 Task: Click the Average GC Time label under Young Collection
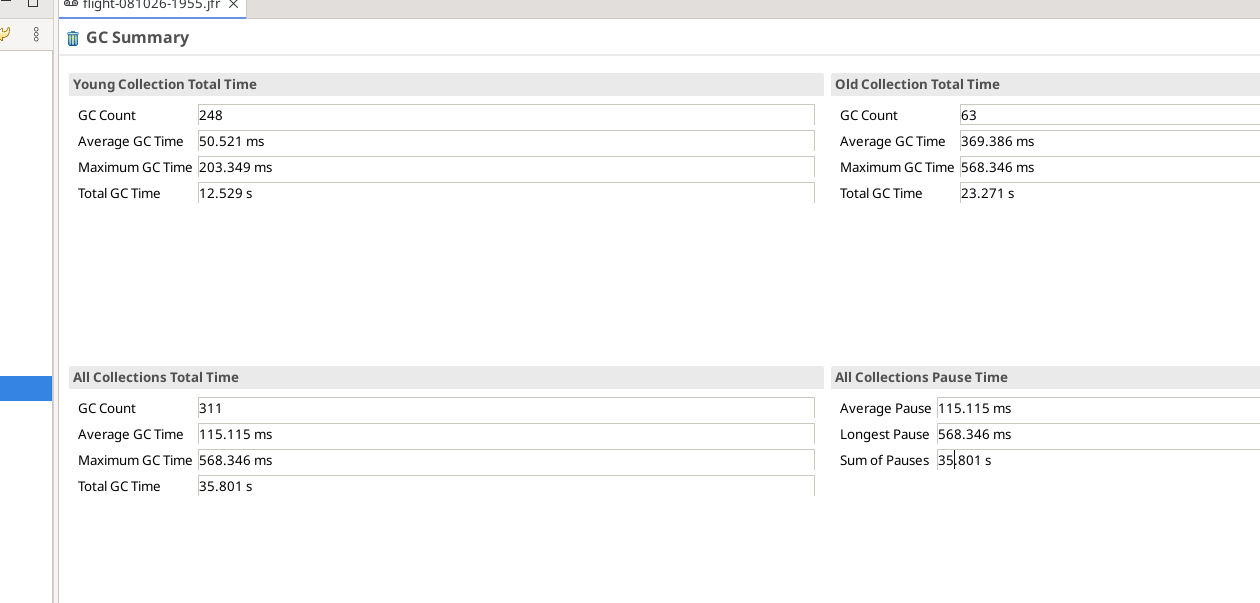point(131,141)
